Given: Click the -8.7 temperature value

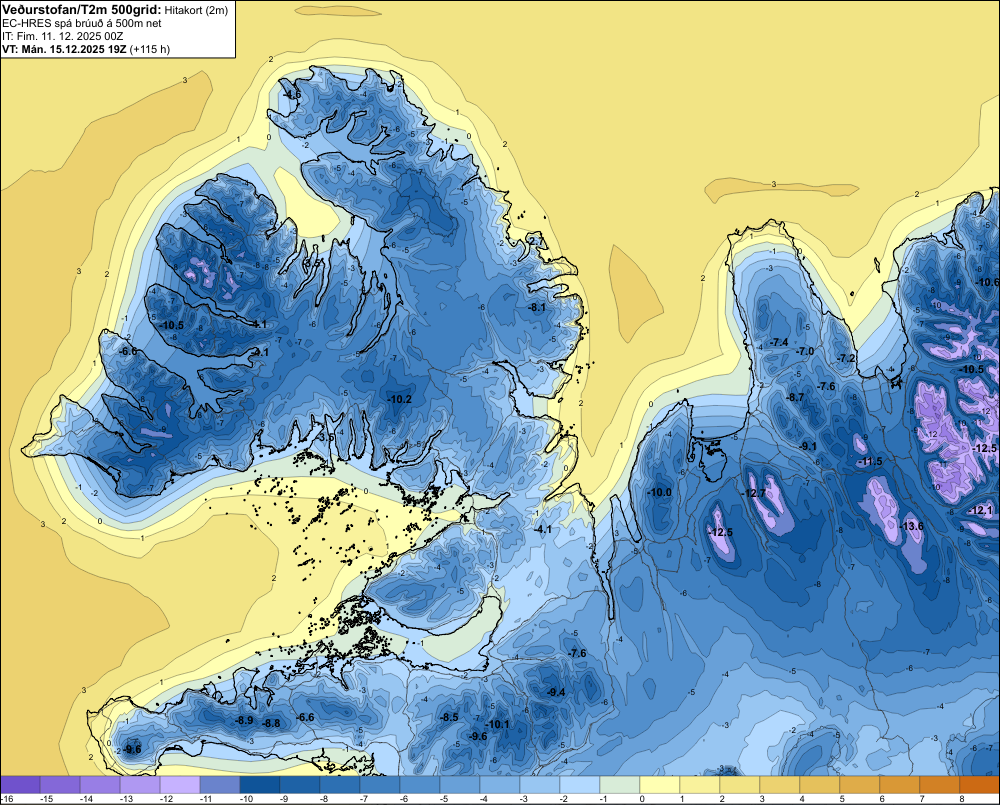Looking at the screenshot, I should pos(795,397).
